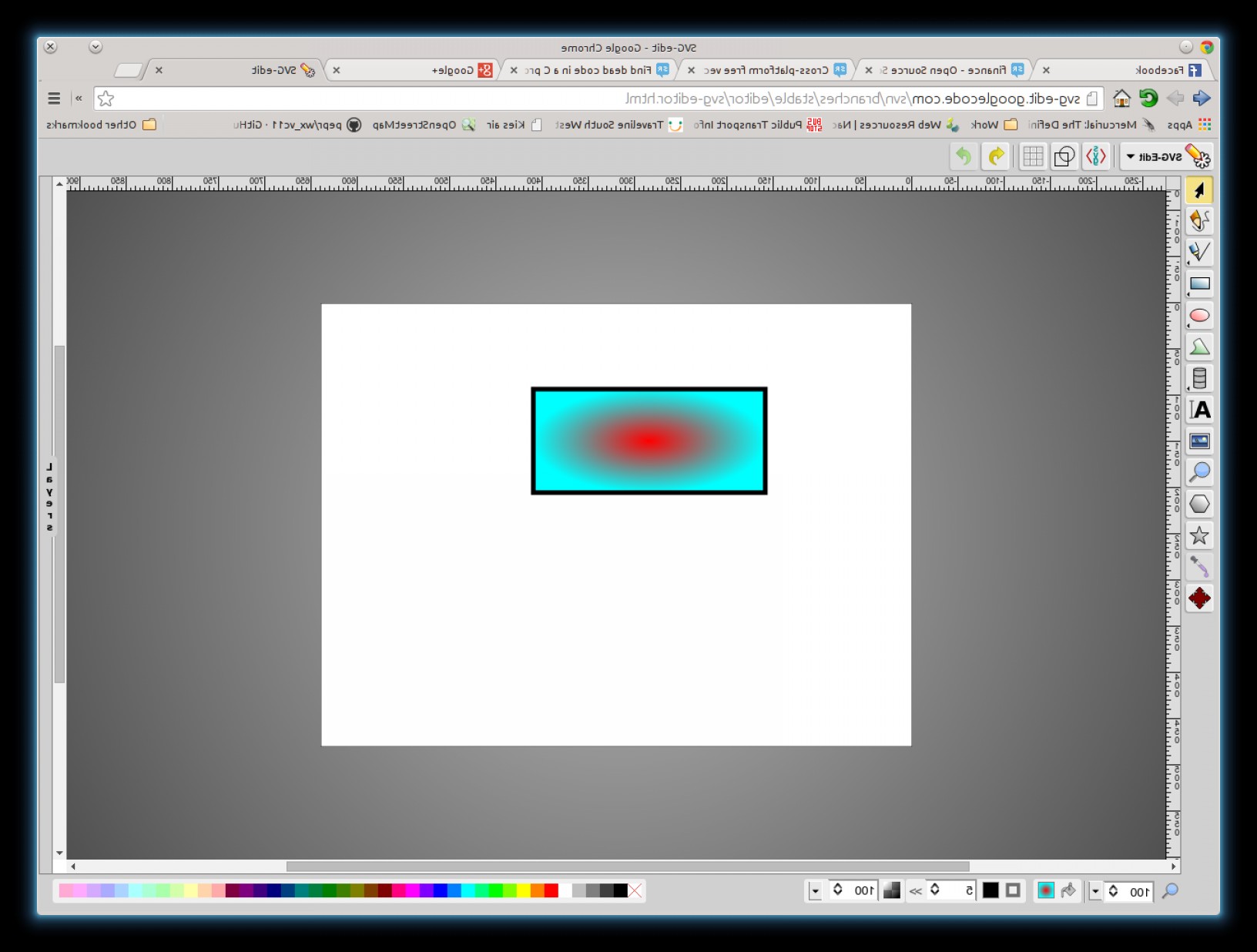Viewport: 1257px width, 952px height.
Task: Select the Ellipse tool
Action: pyautogui.click(x=1199, y=315)
